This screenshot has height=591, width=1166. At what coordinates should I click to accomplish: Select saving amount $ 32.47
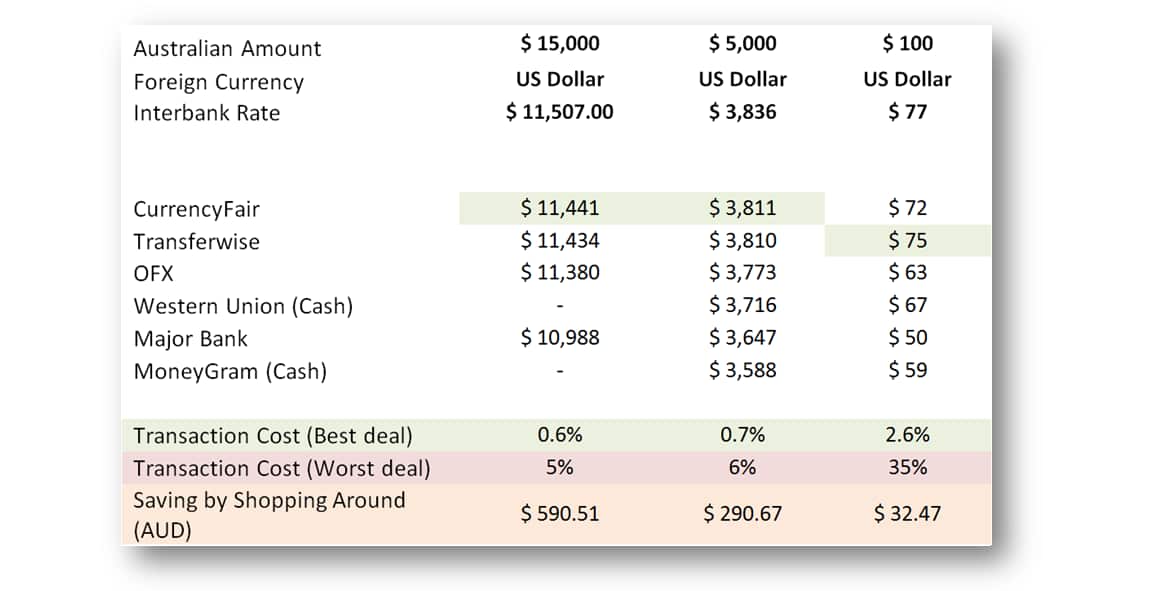(907, 514)
